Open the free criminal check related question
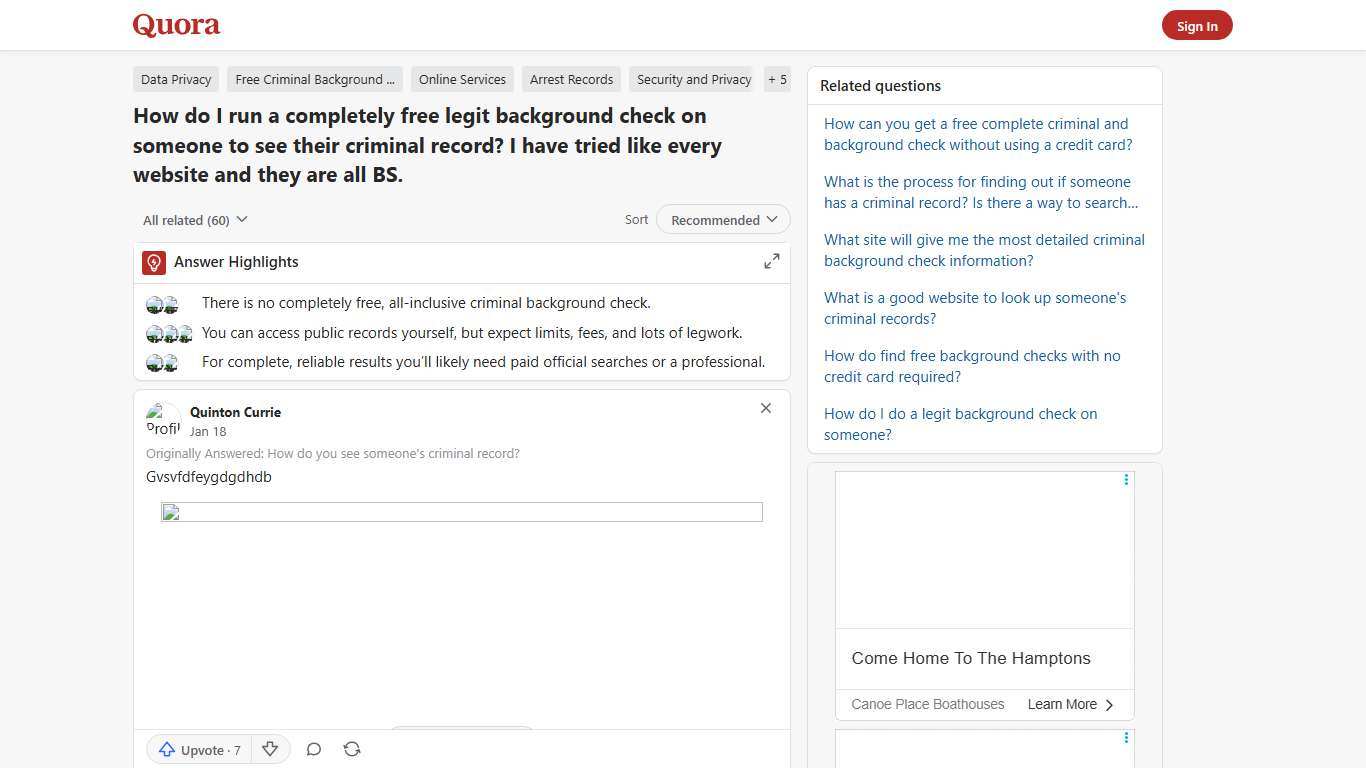 coord(977,134)
